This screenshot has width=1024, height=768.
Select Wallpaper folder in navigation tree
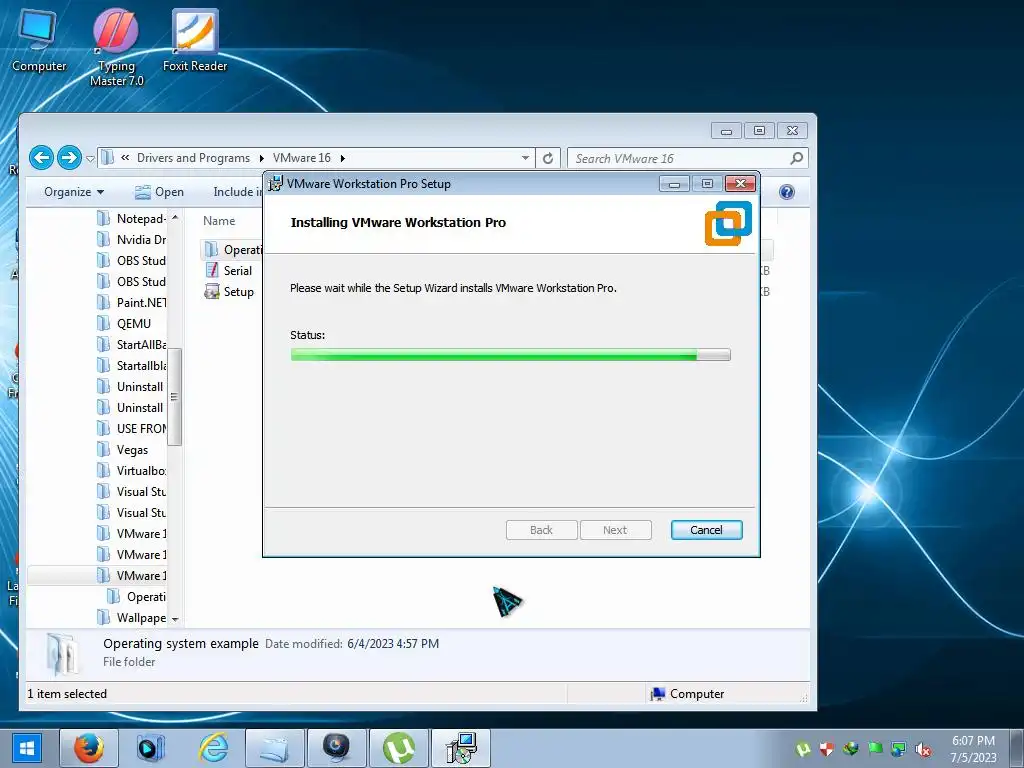point(131,617)
